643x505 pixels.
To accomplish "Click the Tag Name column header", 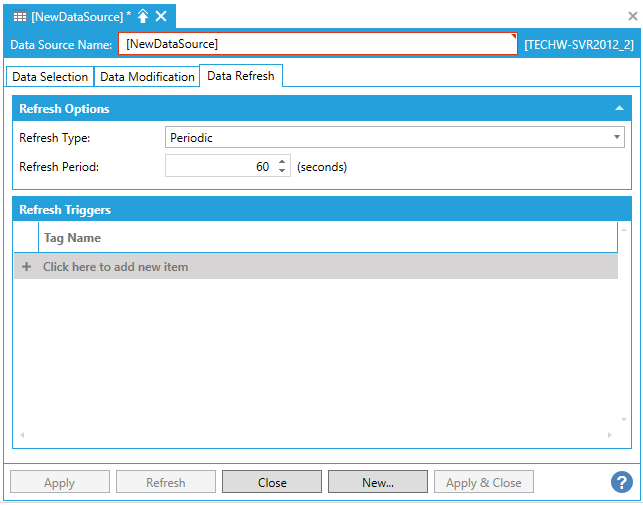I will 72,238.
